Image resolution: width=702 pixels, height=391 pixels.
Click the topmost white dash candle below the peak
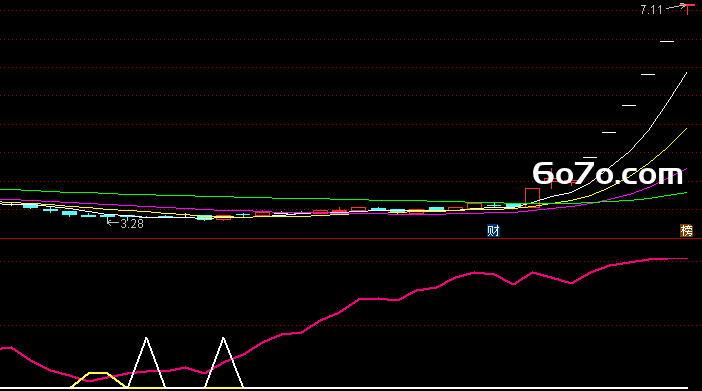(x=667, y=41)
